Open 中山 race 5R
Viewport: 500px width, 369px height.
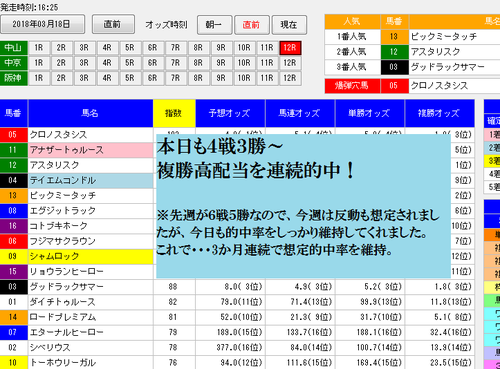tap(130, 48)
